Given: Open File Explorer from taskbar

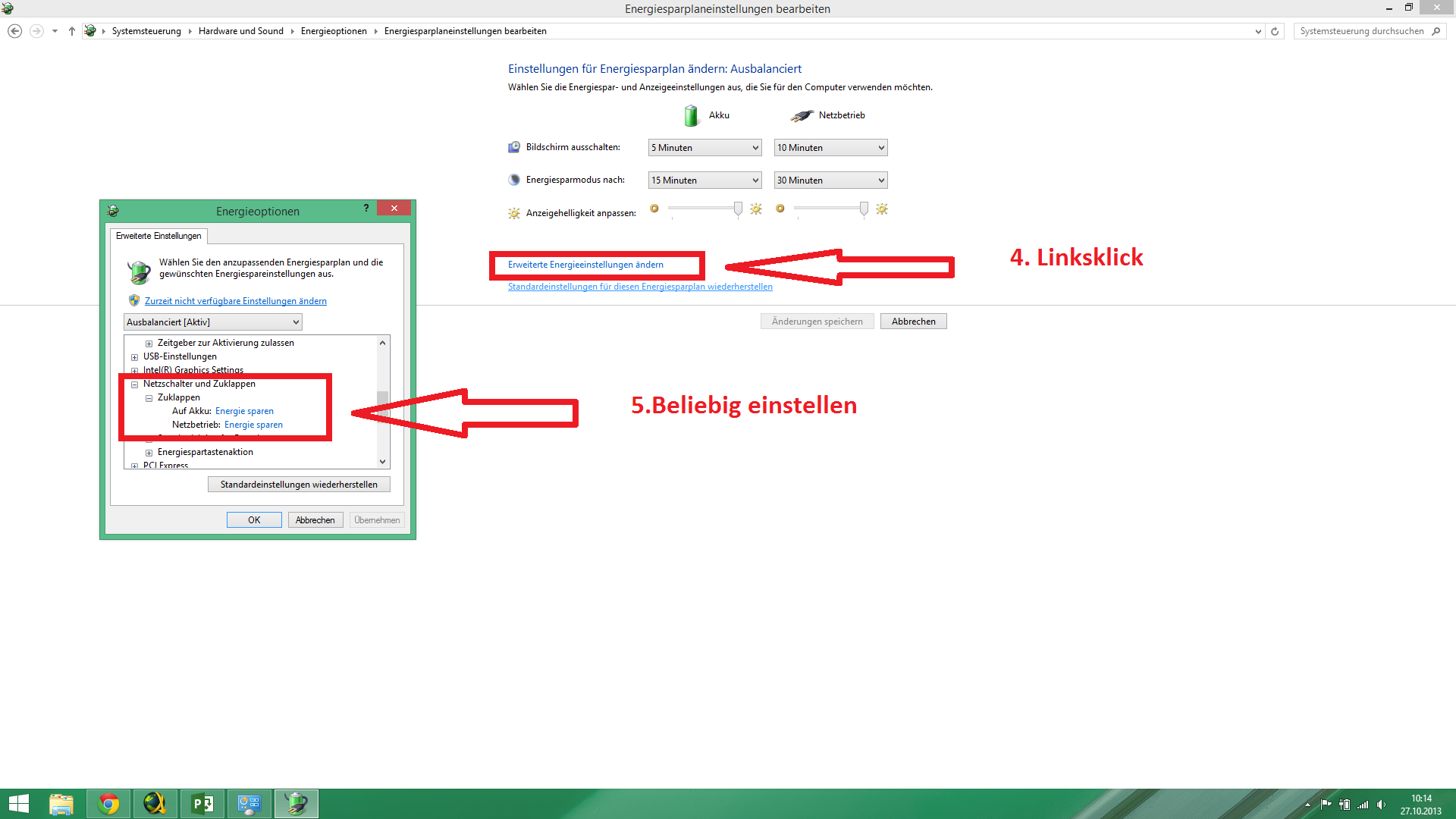Looking at the screenshot, I should pyautogui.click(x=61, y=803).
